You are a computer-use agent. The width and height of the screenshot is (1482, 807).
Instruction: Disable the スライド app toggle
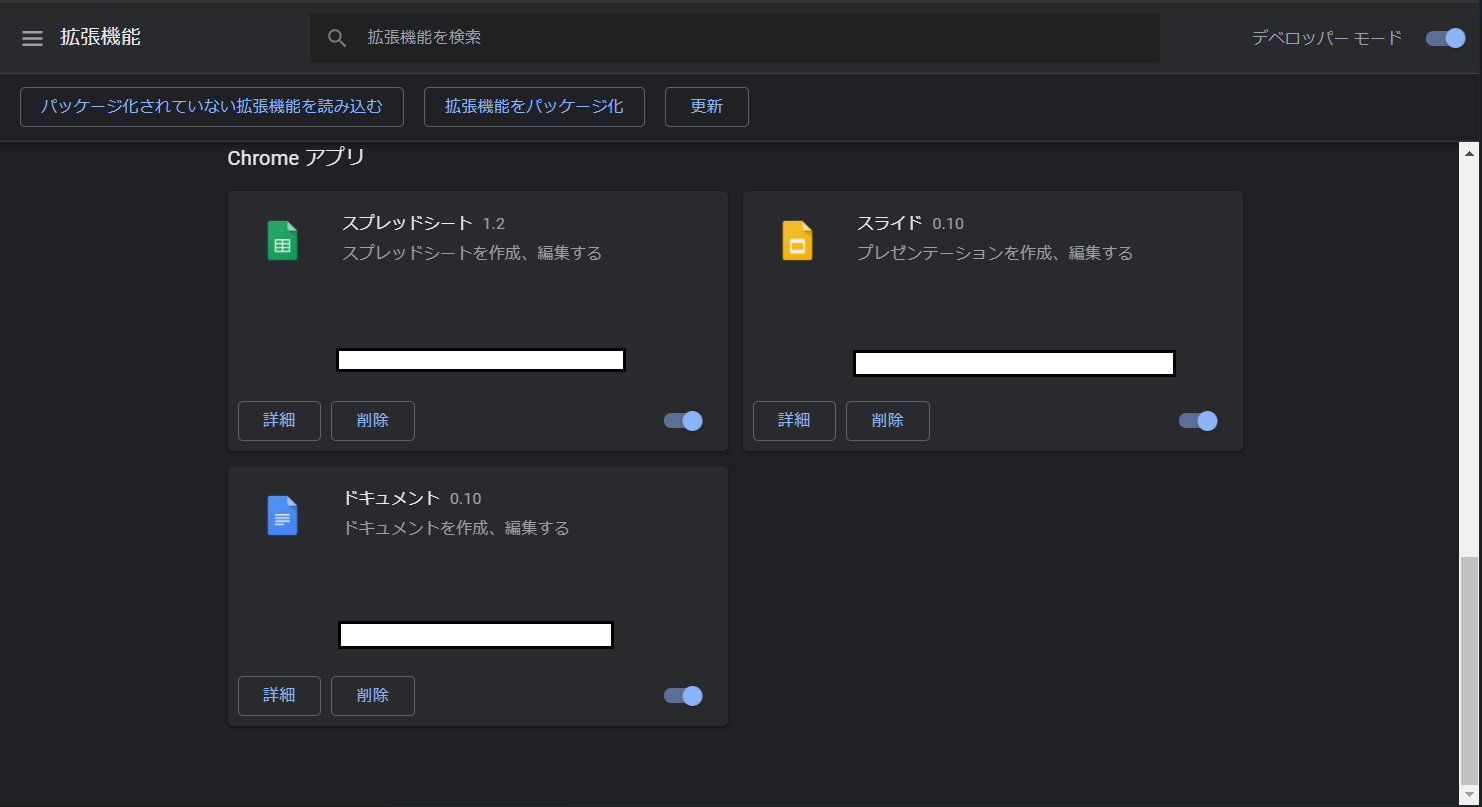(x=1198, y=421)
